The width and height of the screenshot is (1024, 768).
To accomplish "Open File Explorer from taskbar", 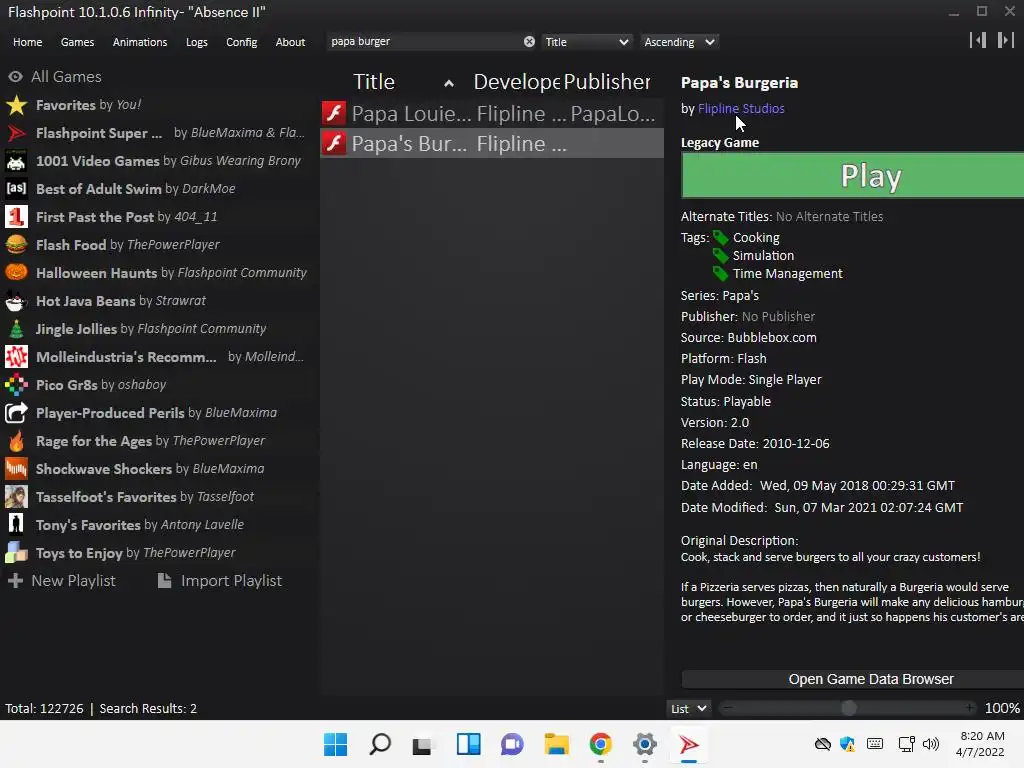I will point(556,744).
